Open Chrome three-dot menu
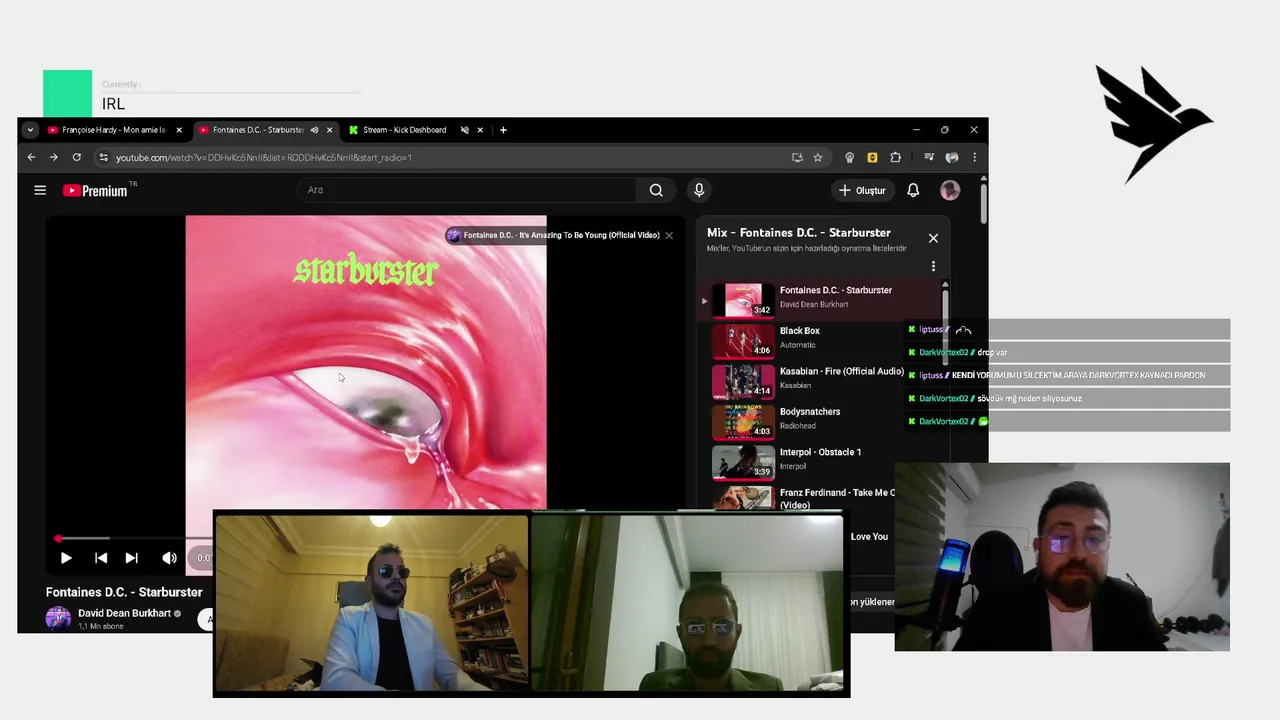The width and height of the screenshot is (1280, 720). tap(974, 157)
